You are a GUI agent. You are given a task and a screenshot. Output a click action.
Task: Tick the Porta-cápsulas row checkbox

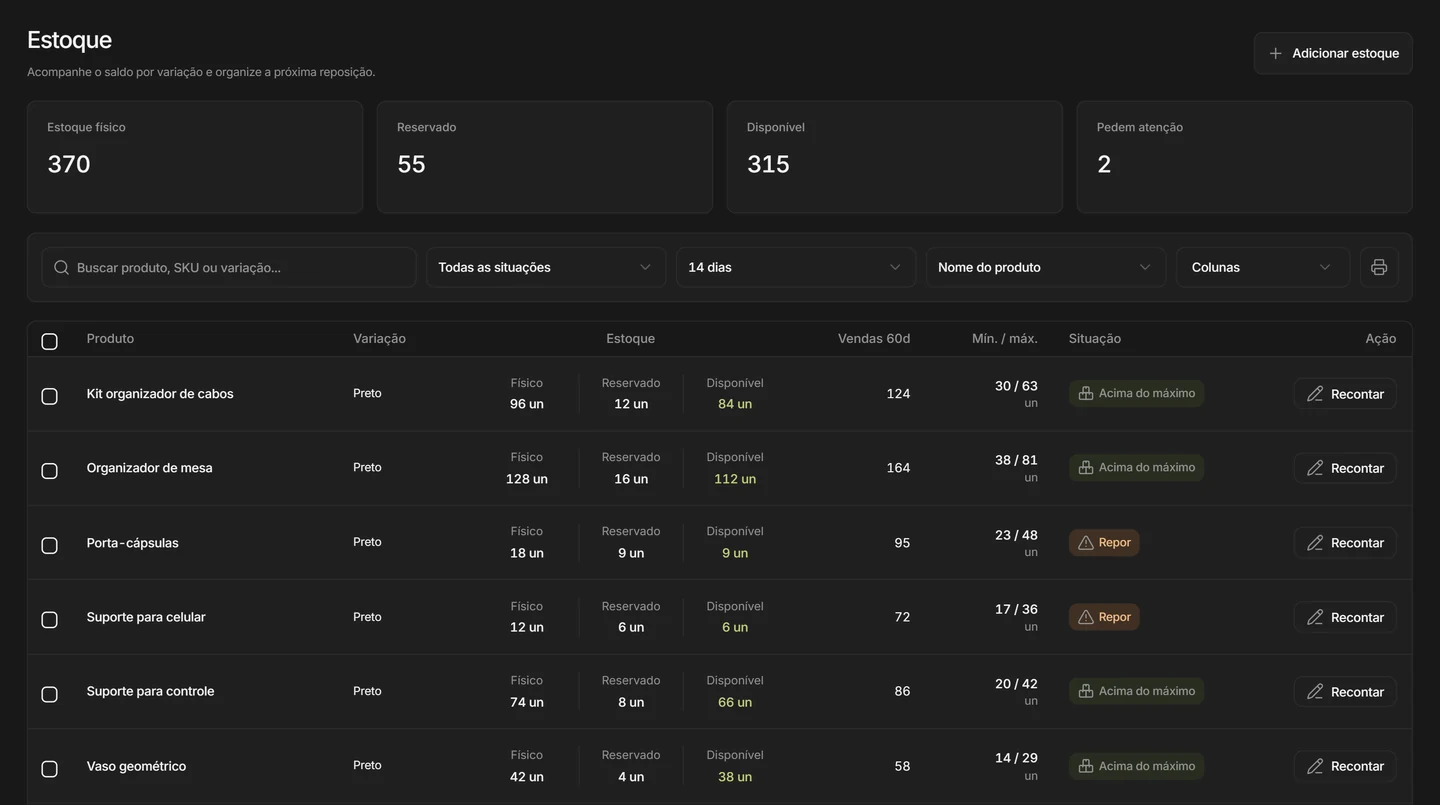[x=49, y=545]
